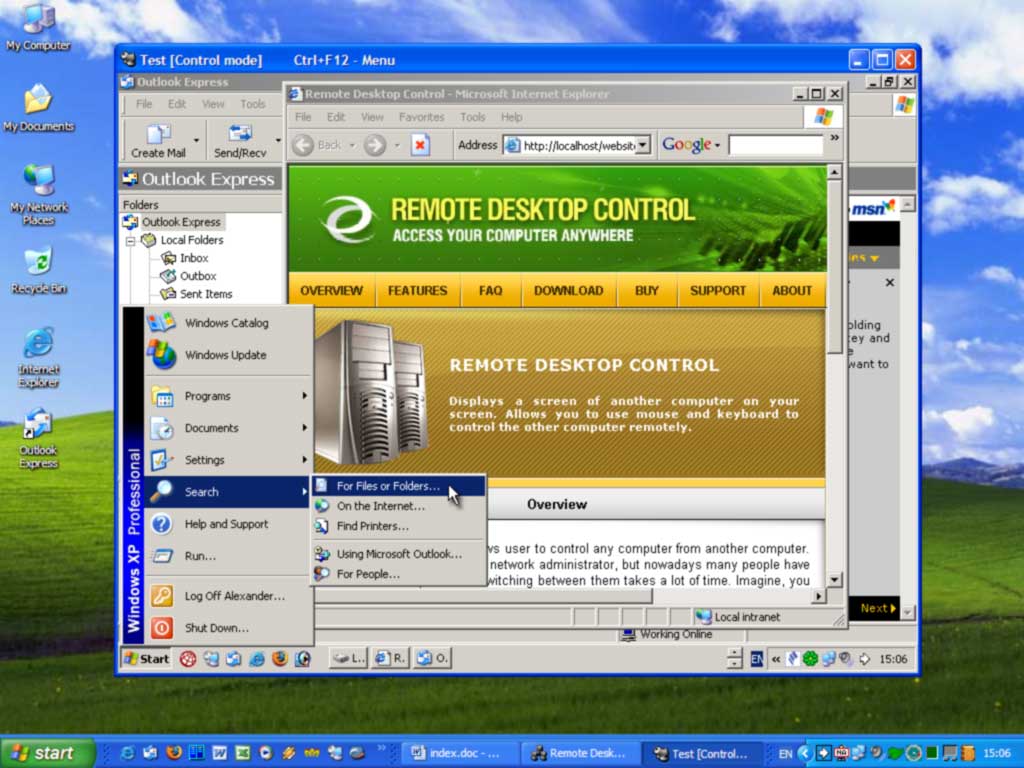The height and width of the screenshot is (768, 1024).
Task: Click the DOWNLOAD link on the website navigation
Action: [x=568, y=290]
